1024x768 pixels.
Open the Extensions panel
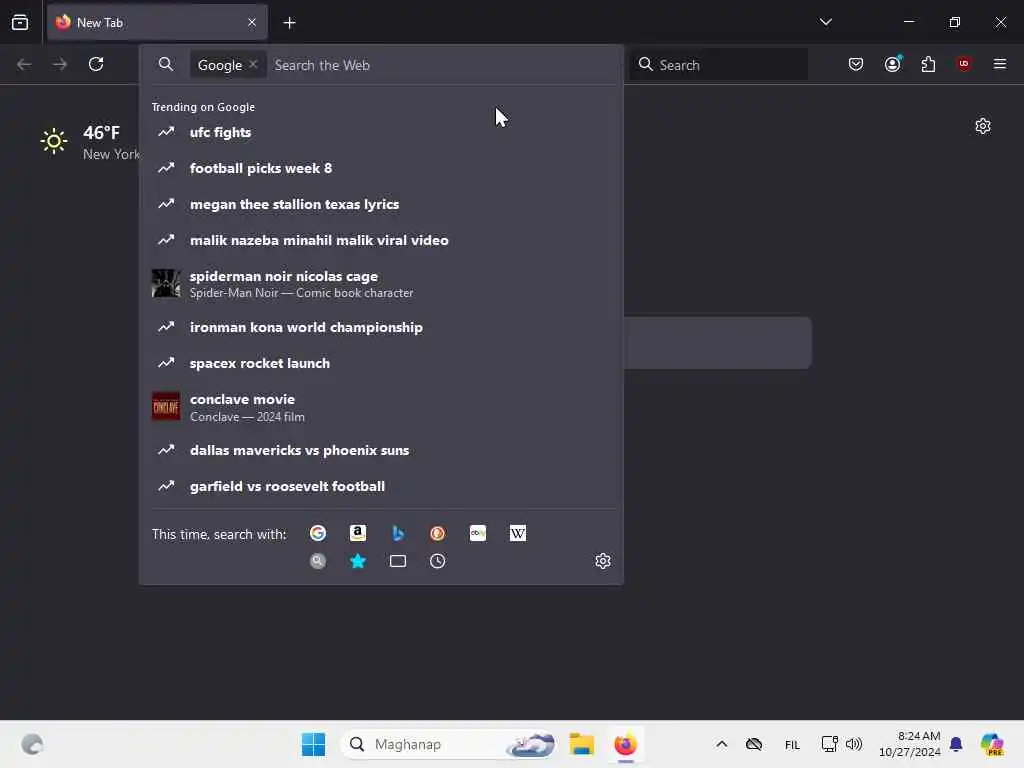(x=928, y=64)
